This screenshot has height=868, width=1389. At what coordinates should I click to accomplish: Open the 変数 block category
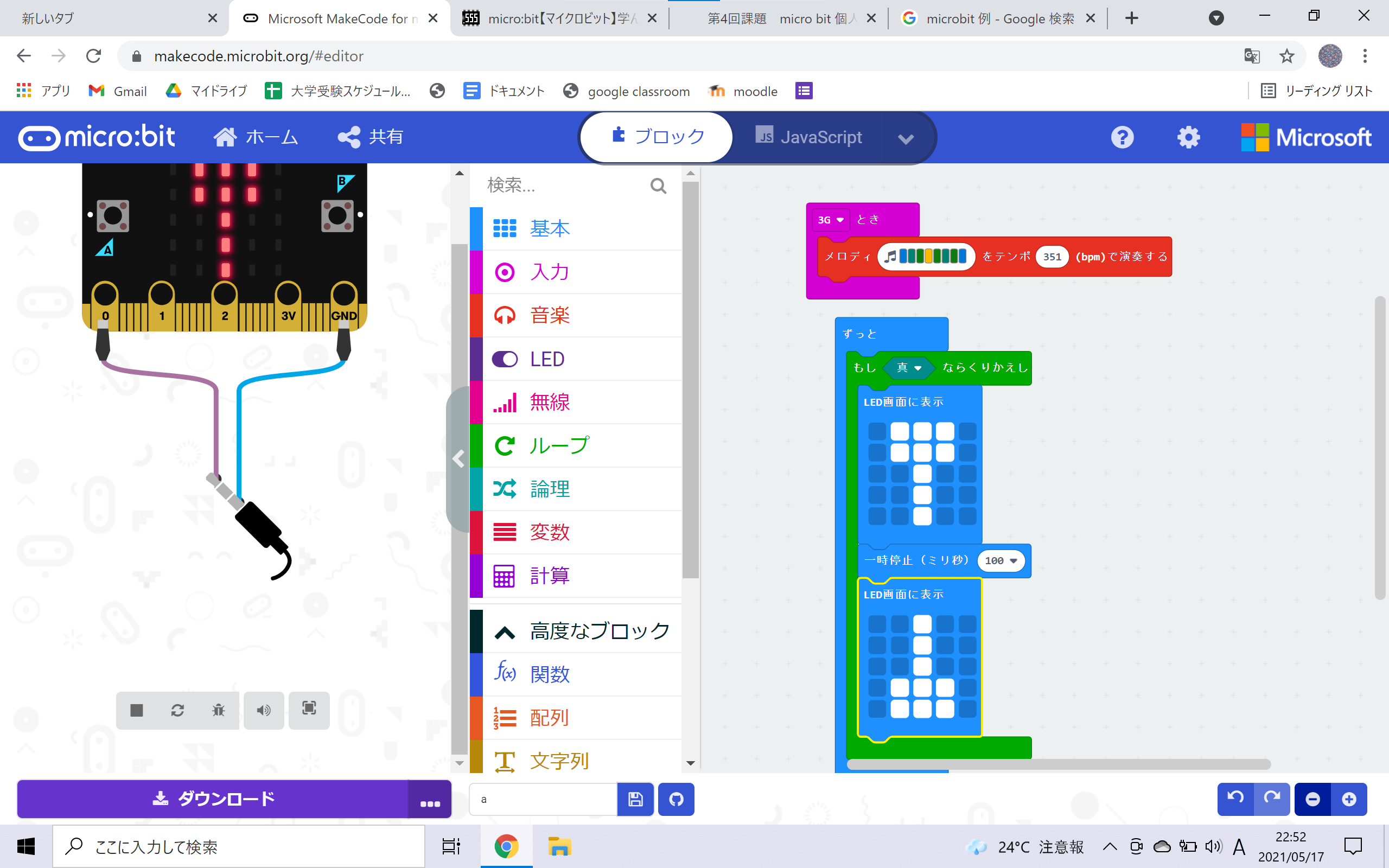[576, 532]
